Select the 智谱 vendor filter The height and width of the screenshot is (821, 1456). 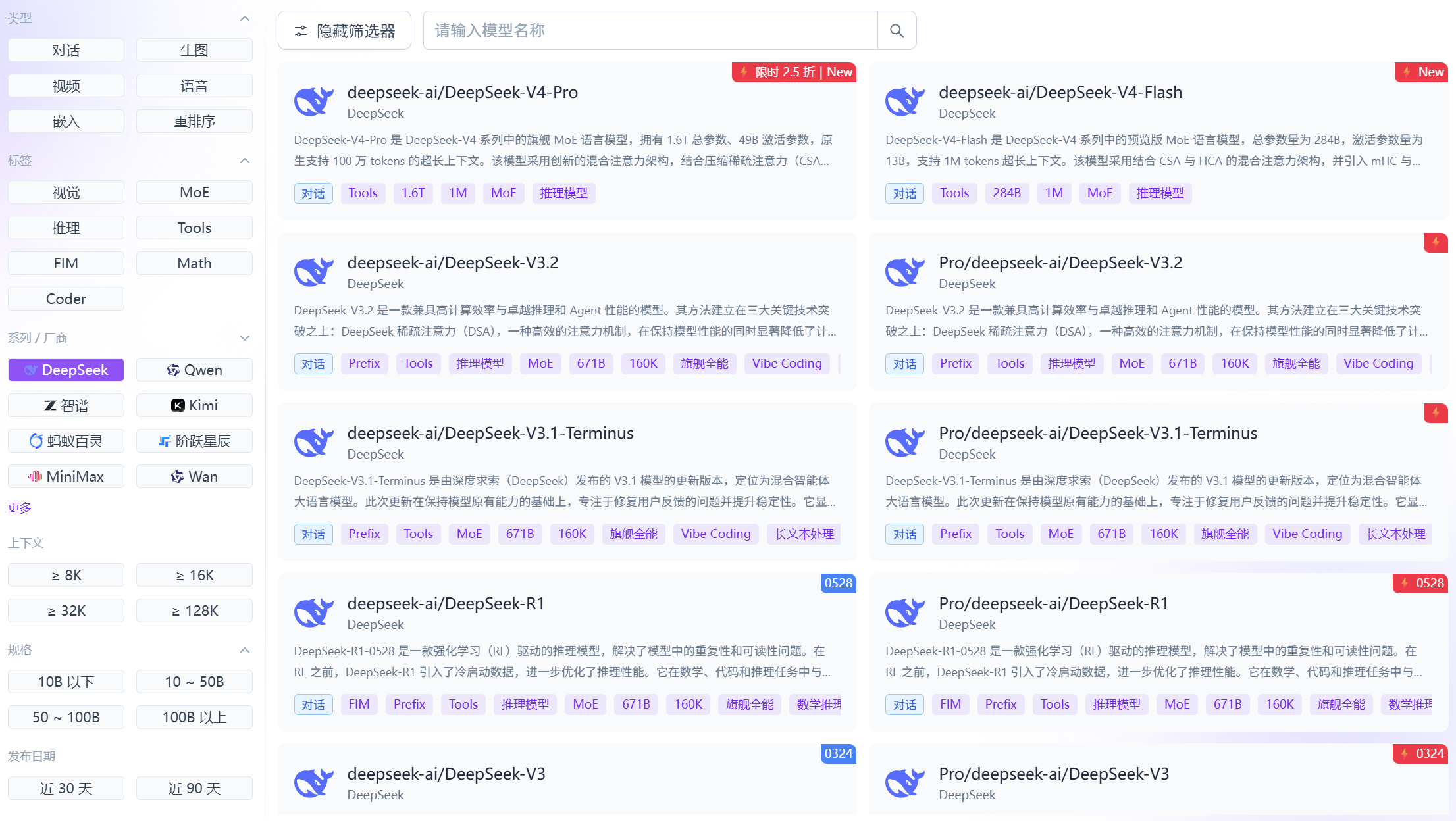coord(66,405)
